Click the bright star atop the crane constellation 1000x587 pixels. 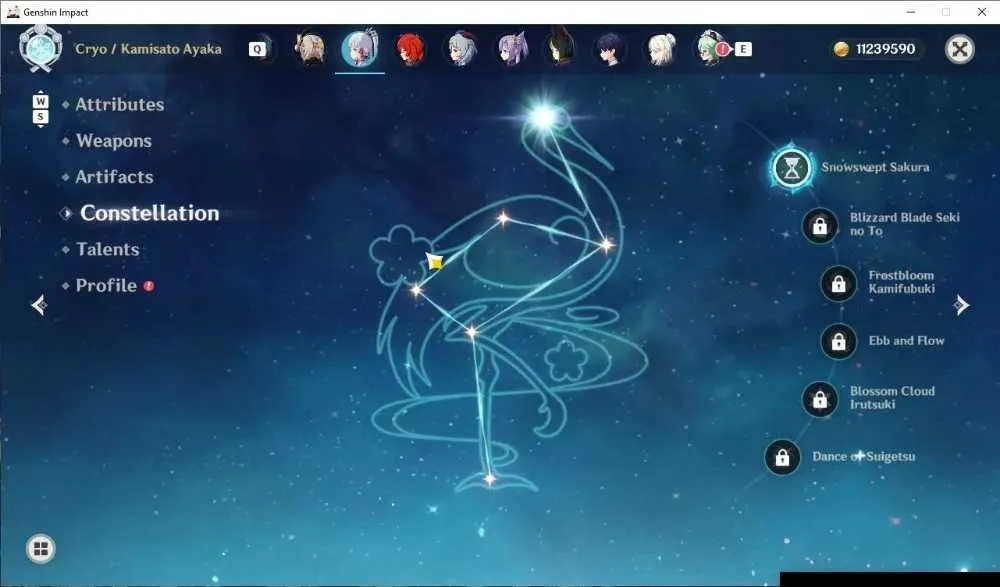point(543,117)
